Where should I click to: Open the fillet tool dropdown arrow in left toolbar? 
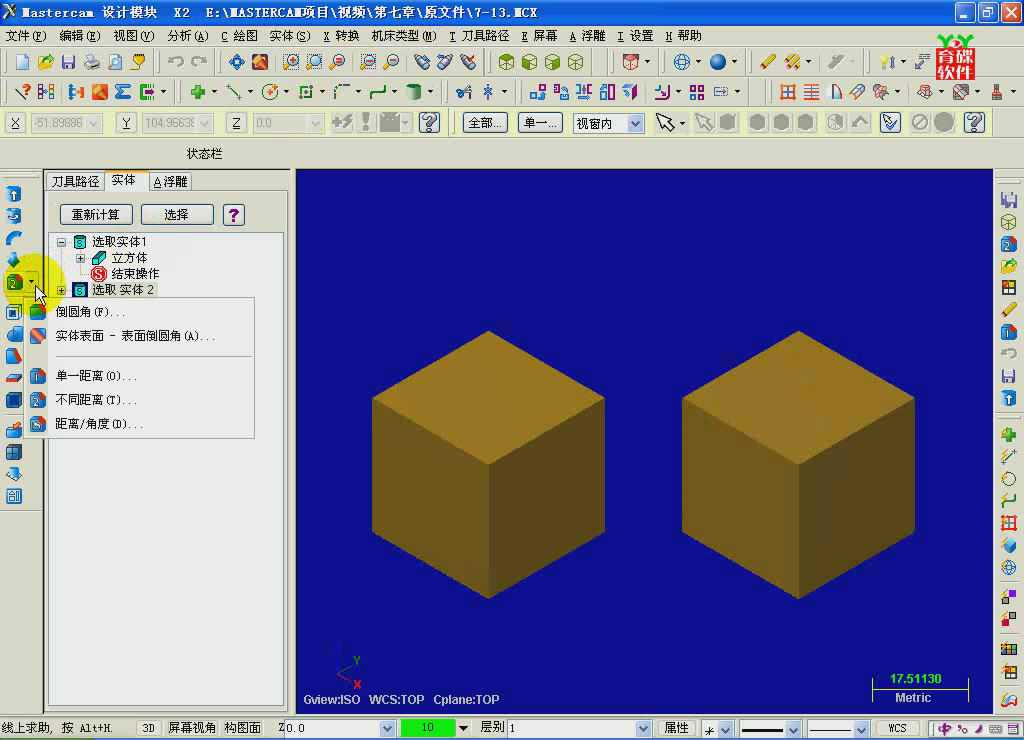point(31,283)
